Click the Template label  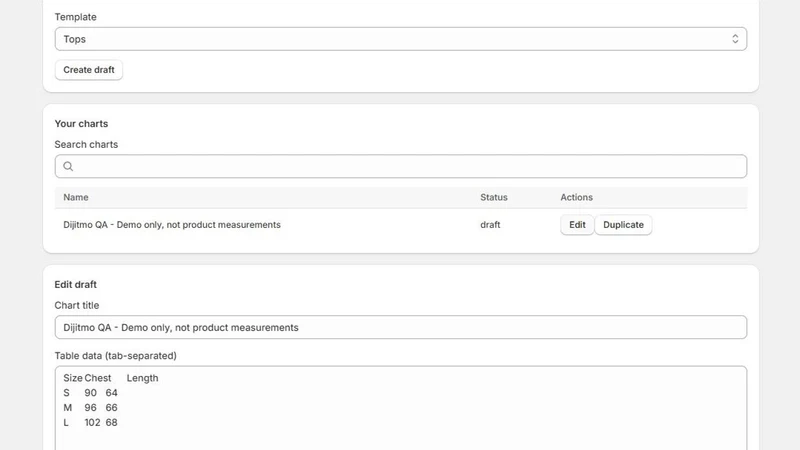[x=76, y=17]
